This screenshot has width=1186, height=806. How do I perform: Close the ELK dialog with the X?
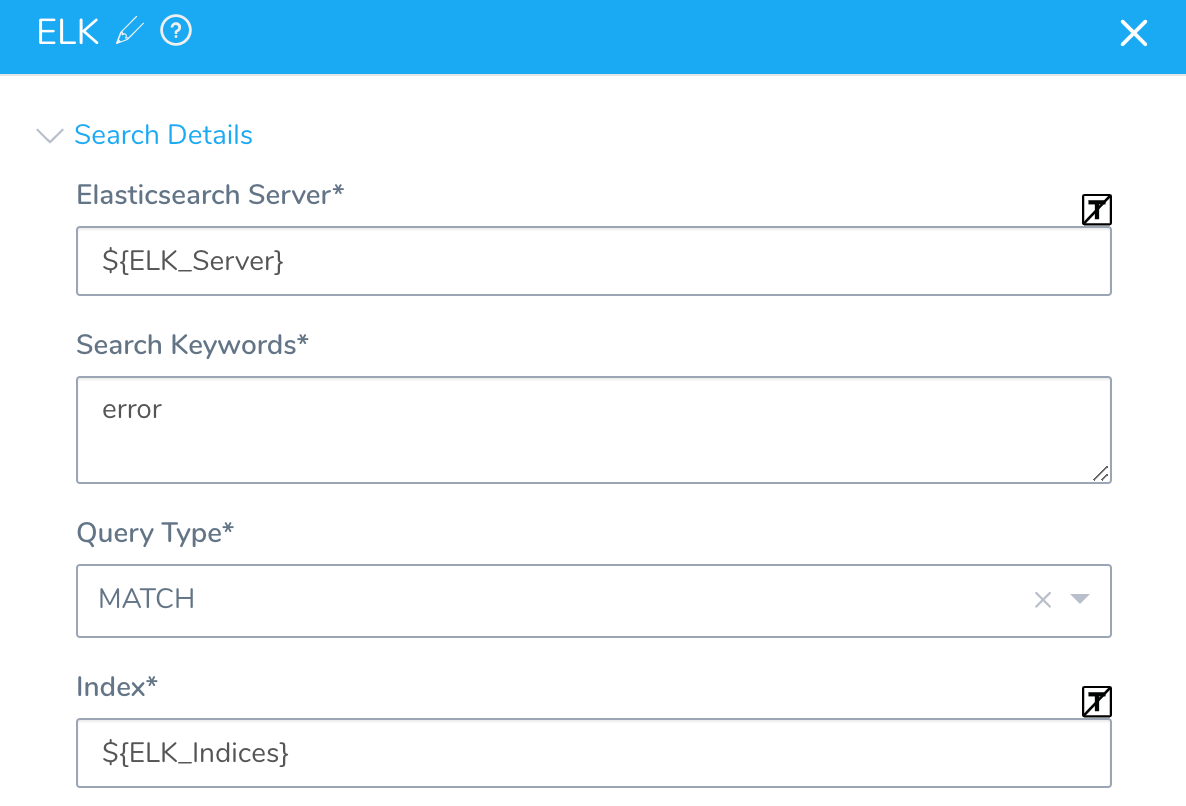pyautogui.click(x=1134, y=33)
